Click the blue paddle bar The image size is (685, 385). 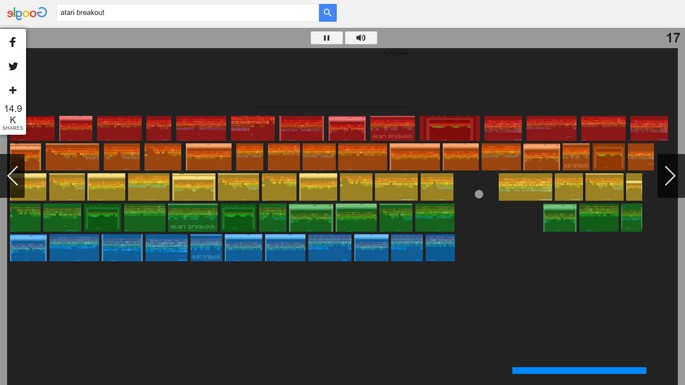579,371
